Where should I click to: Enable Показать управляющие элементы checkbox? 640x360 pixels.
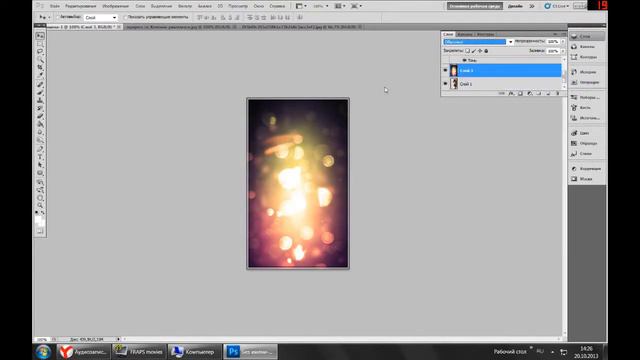click(126, 17)
